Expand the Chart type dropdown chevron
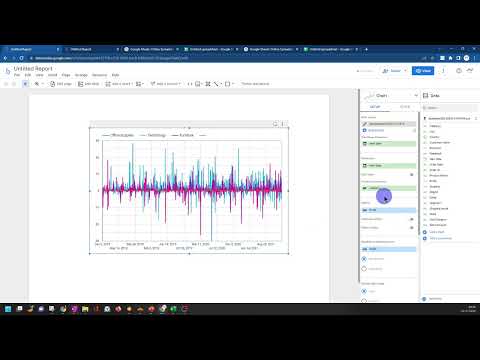Viewport: 480px width, 360px height. point(416,95)
